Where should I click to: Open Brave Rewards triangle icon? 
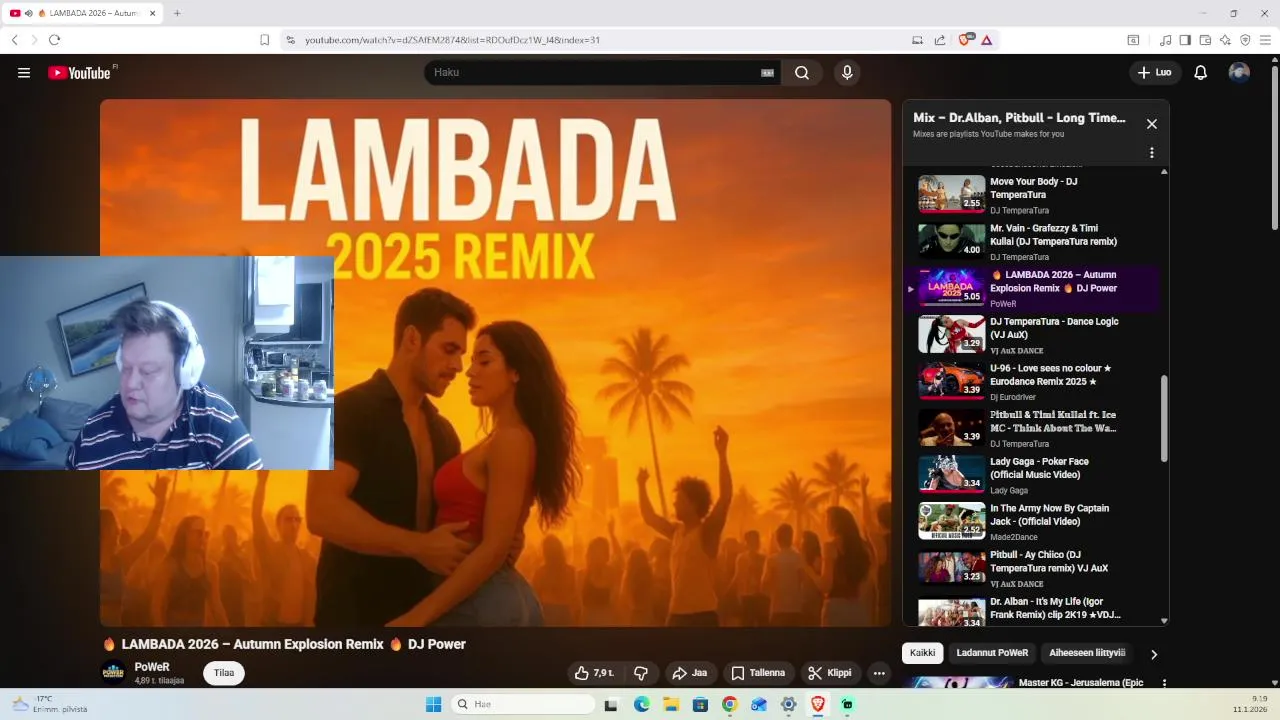[x=987, y=40]
